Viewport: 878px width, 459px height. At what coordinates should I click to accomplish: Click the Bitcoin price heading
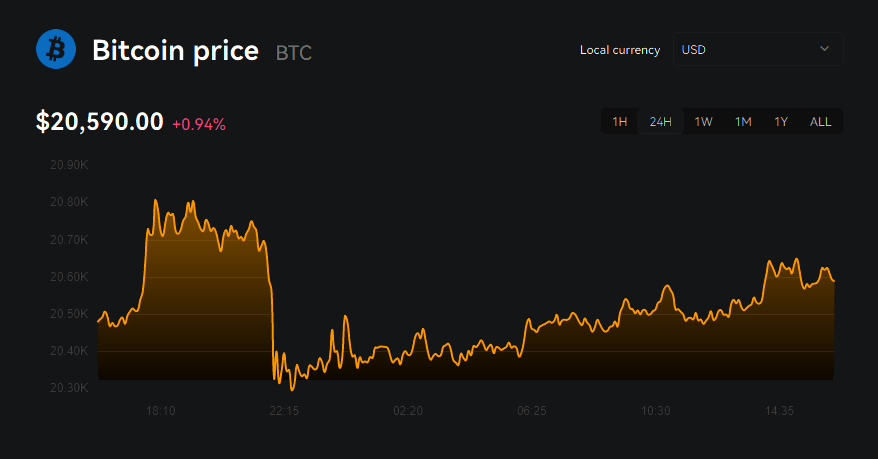point(175,50)
